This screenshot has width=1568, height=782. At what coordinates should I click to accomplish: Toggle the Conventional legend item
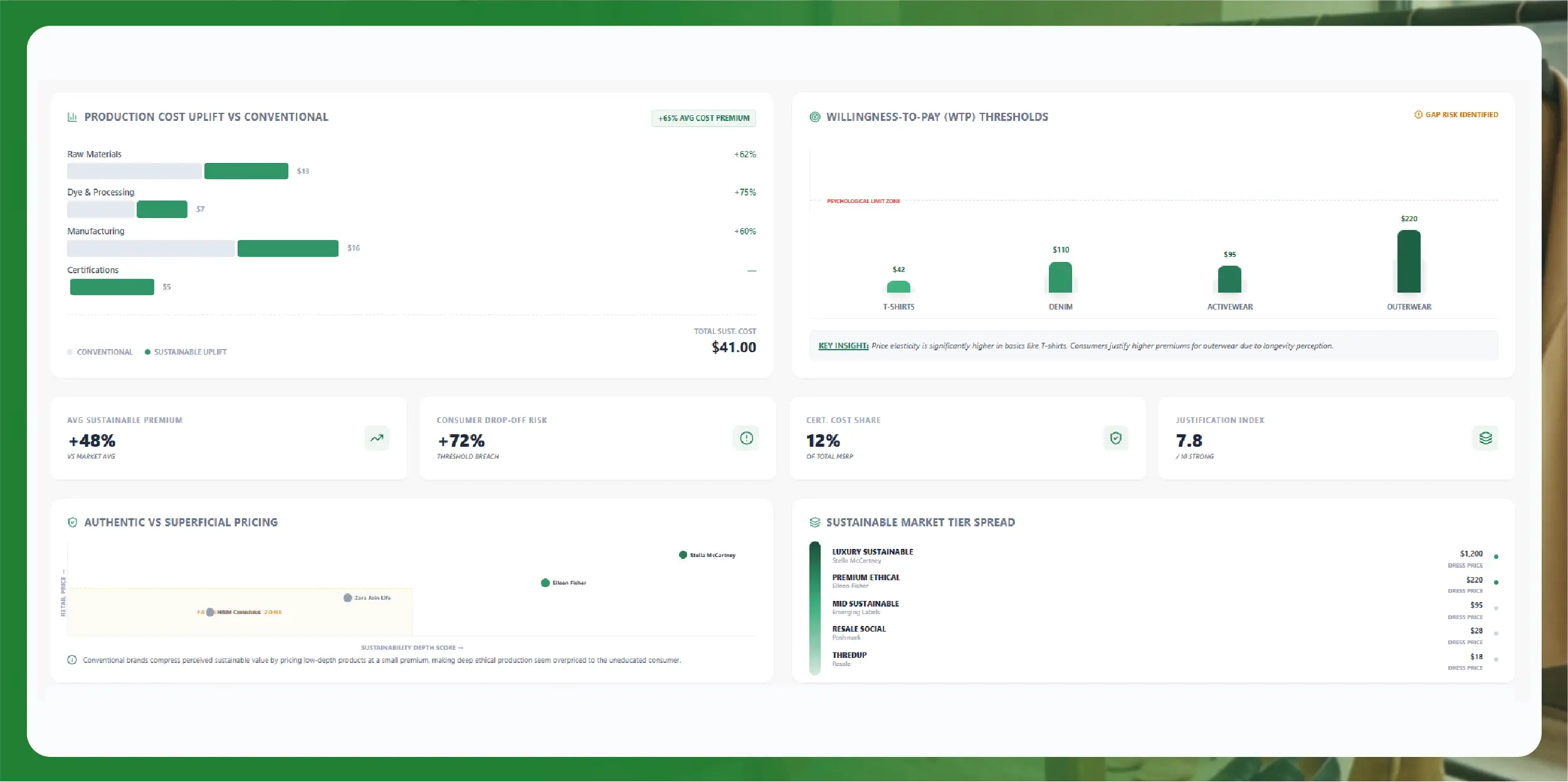pyautogui.click(x=100, y=352)
